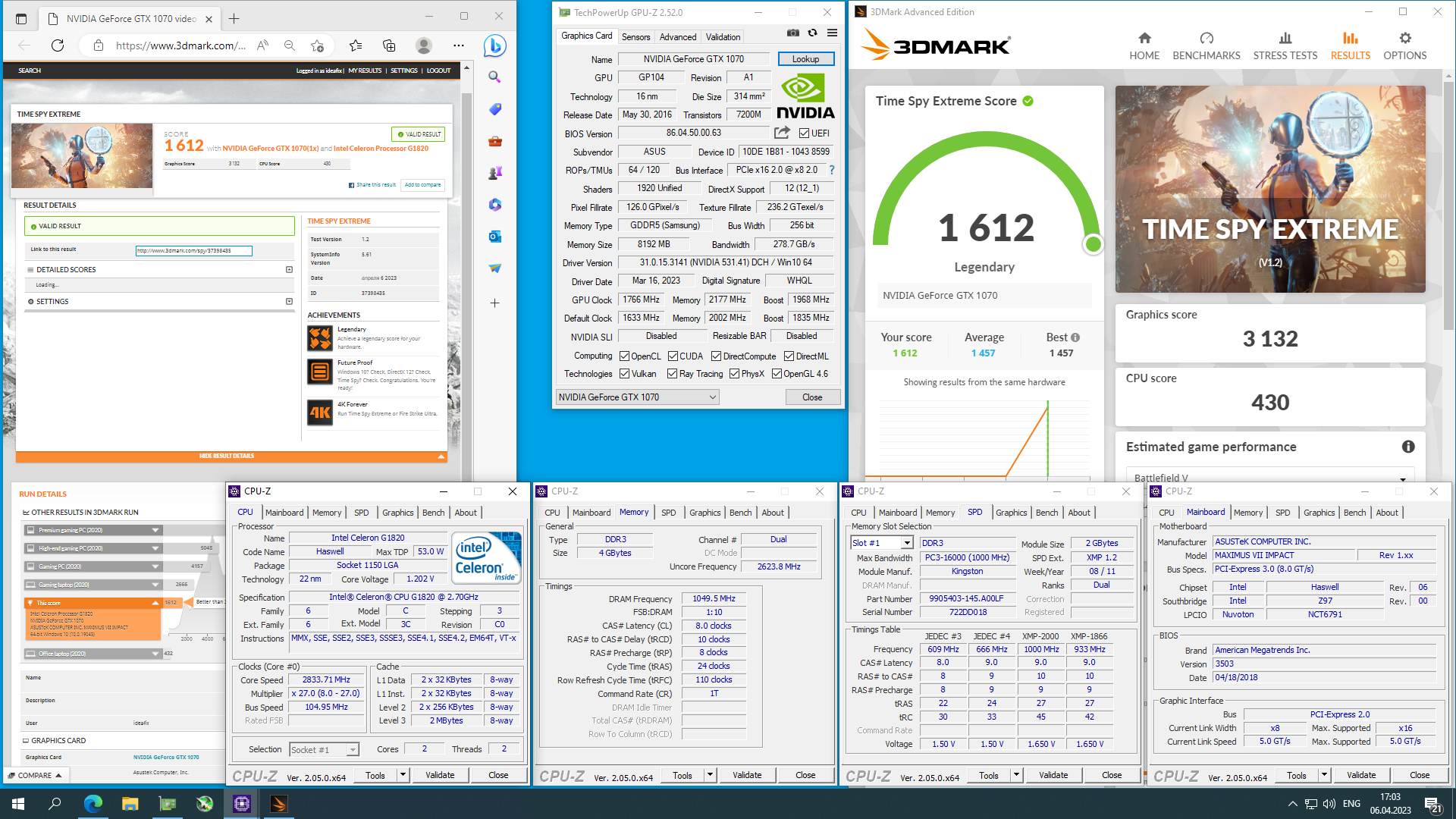Image resolution: width=1456 pixels, height=819 pixels.
Task: Open Edge settings and more menu
Action: pyautogui.click(x=459, y=45)
